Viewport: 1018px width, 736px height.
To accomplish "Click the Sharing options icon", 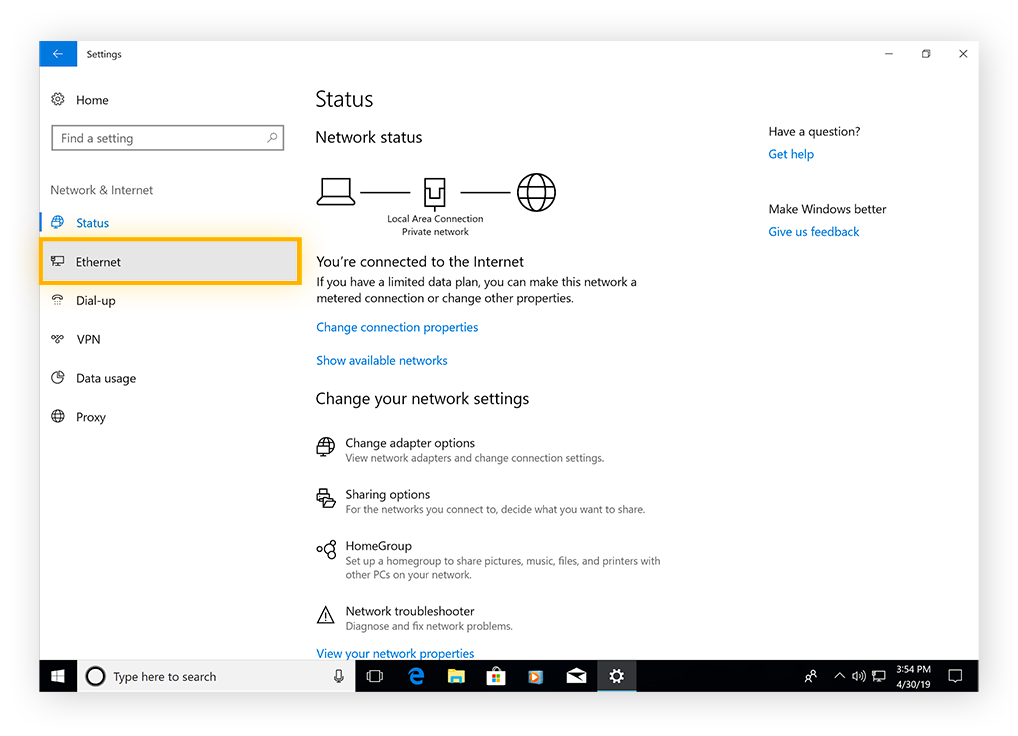I will pos(325,499).
